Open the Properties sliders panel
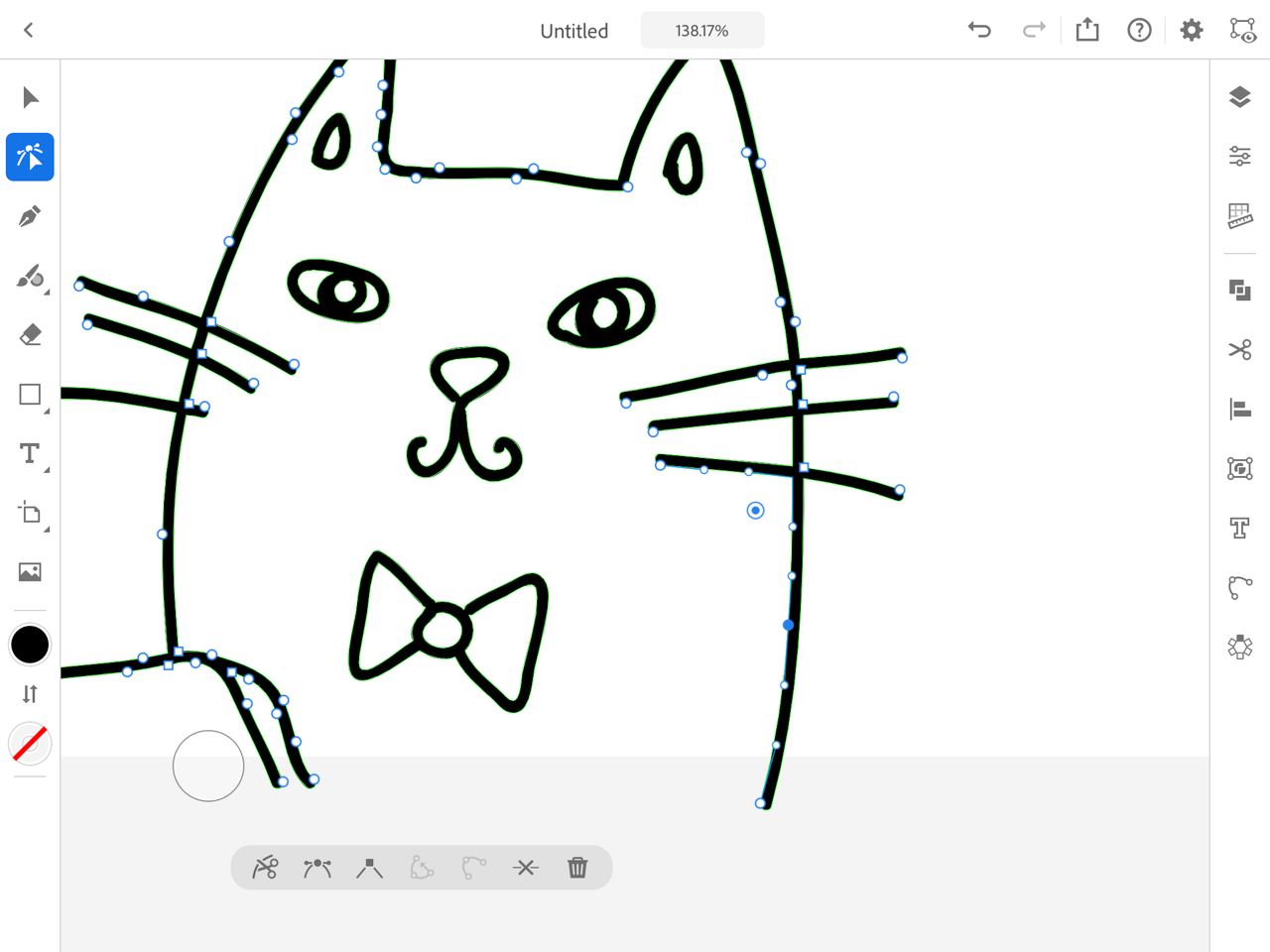1270x952 pixels. [x=1239, y=157]
